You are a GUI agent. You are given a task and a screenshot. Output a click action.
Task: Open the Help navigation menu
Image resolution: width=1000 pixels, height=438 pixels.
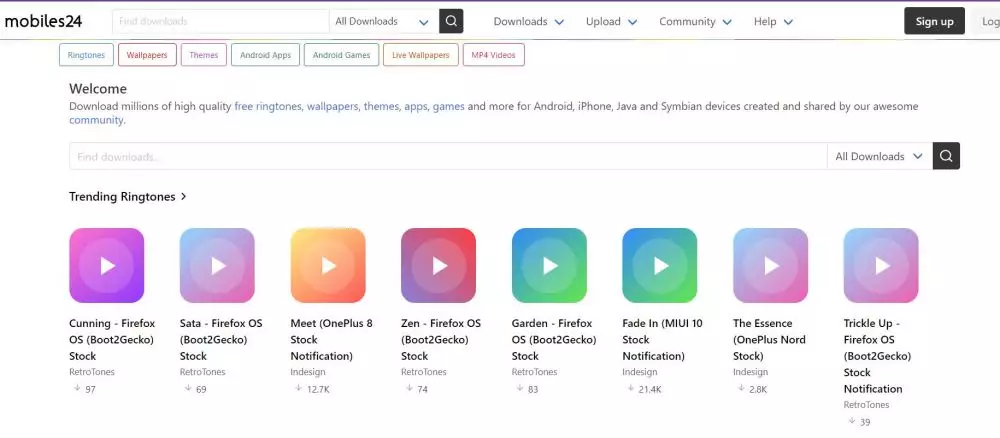[x=773, y=21]
